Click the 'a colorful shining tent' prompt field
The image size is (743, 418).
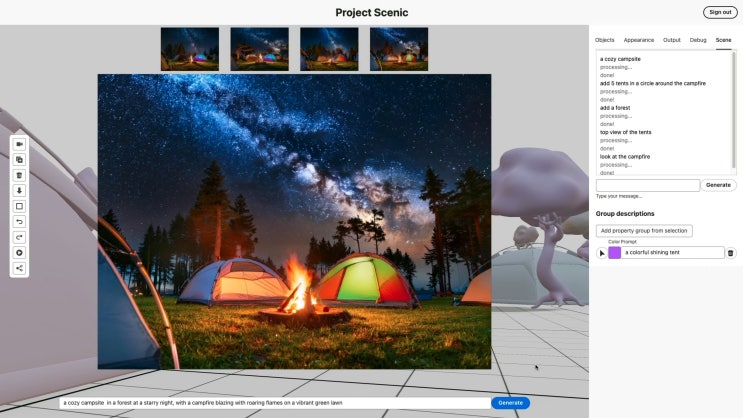[x=673, y=253]
